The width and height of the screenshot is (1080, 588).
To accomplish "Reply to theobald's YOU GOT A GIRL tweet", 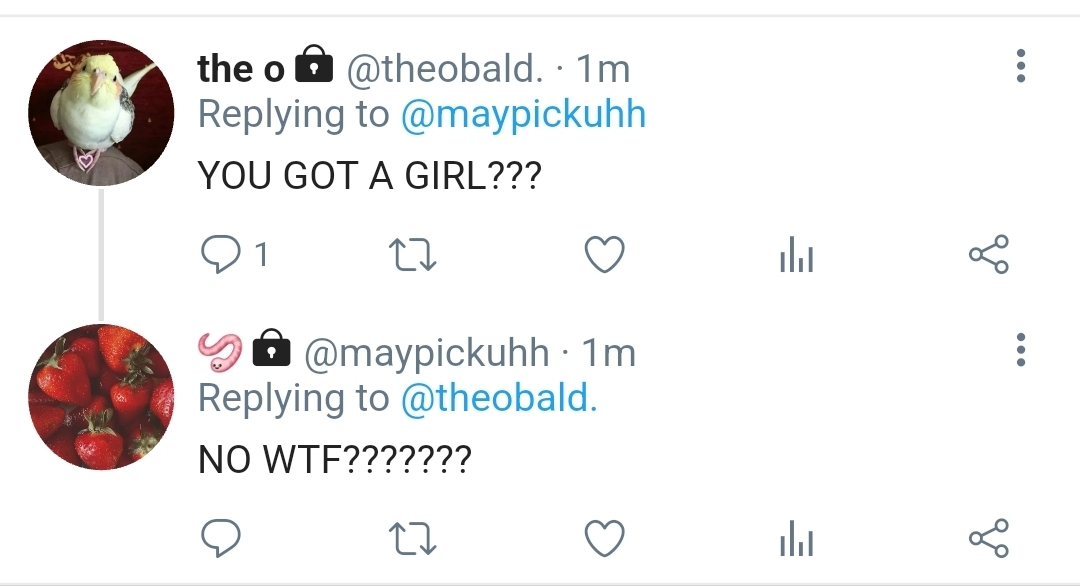I will [220, 255].
